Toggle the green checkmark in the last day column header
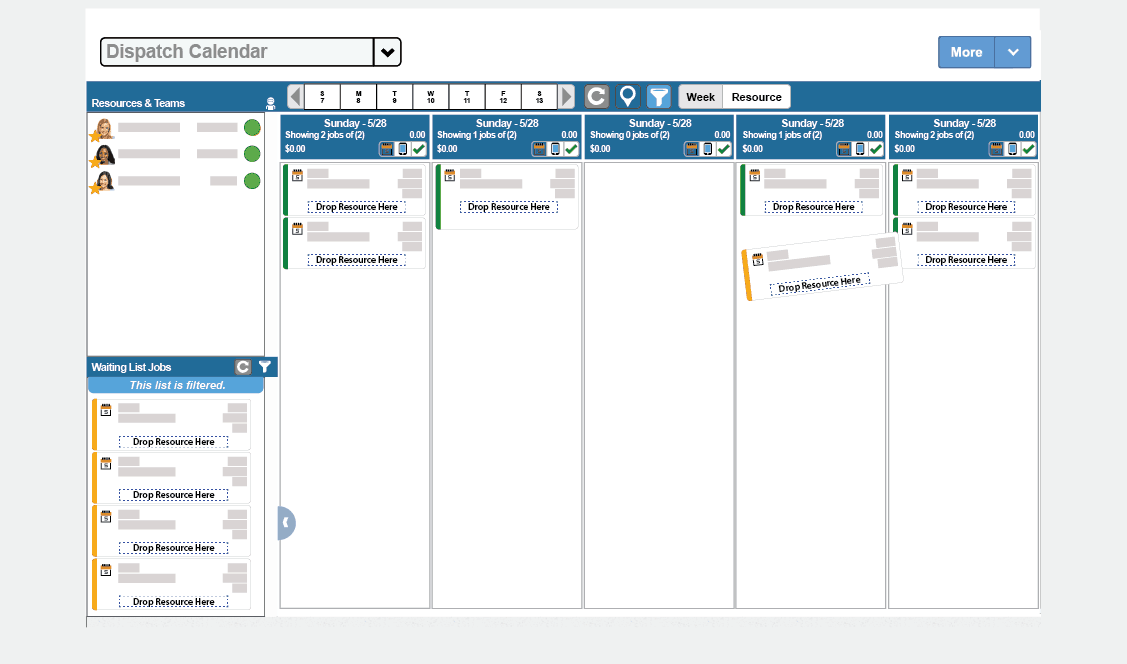Screen dimensions: 1127x664 coord(1029,149)
